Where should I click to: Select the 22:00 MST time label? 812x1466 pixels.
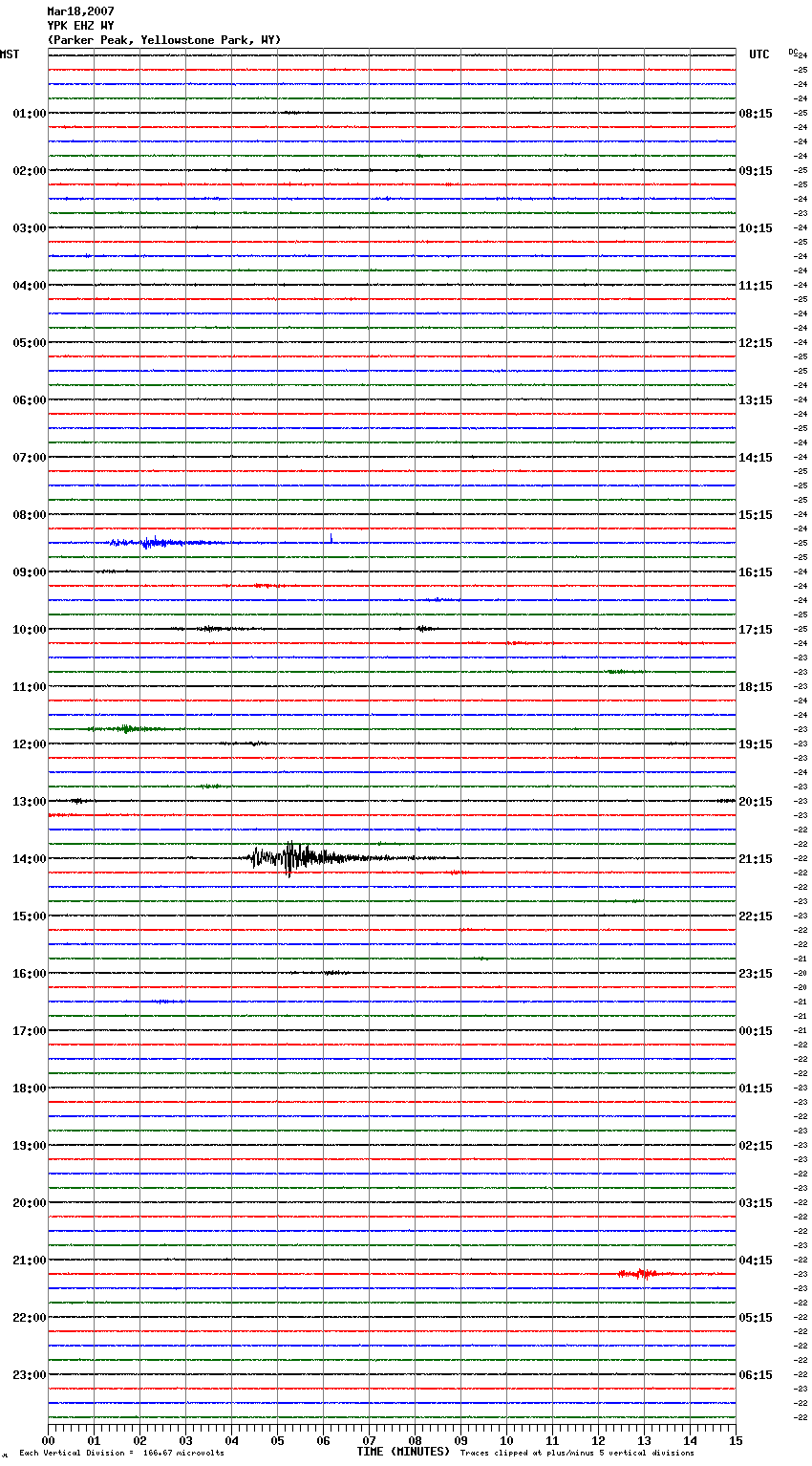[30, 1318]
